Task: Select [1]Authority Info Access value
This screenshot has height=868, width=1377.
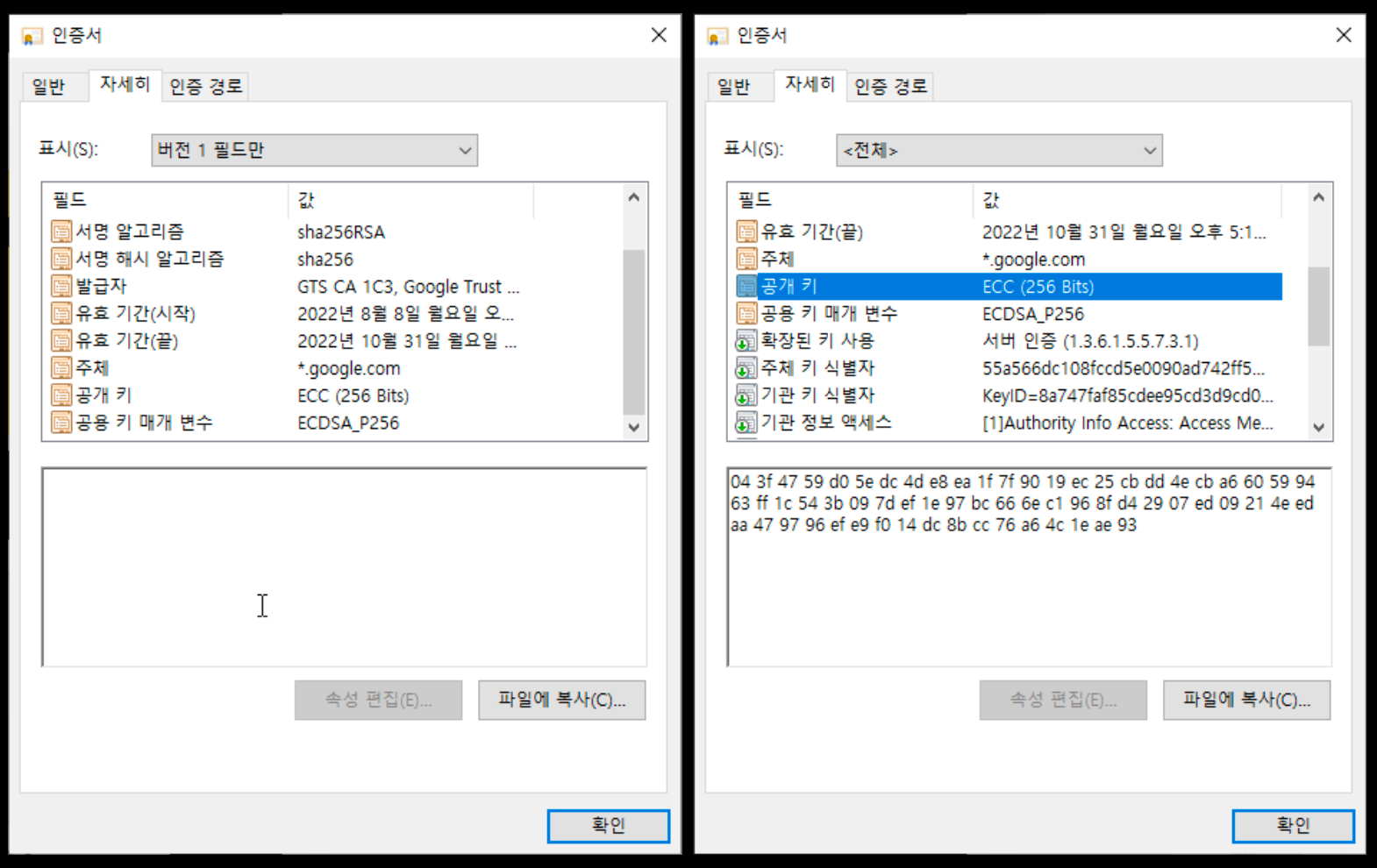Action: (x=1128, y=423)
